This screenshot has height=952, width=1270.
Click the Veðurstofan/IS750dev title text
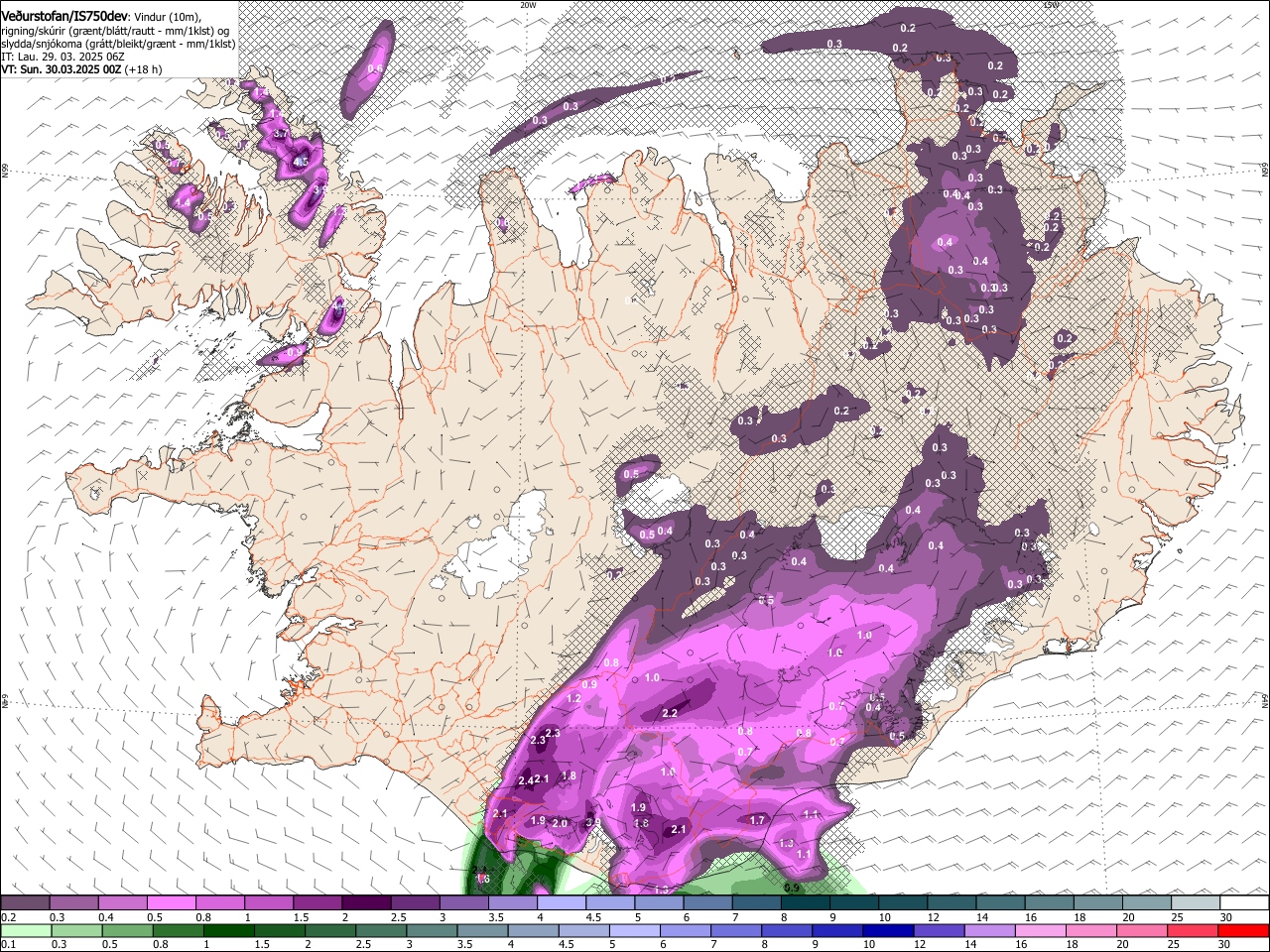pos(64,16)
